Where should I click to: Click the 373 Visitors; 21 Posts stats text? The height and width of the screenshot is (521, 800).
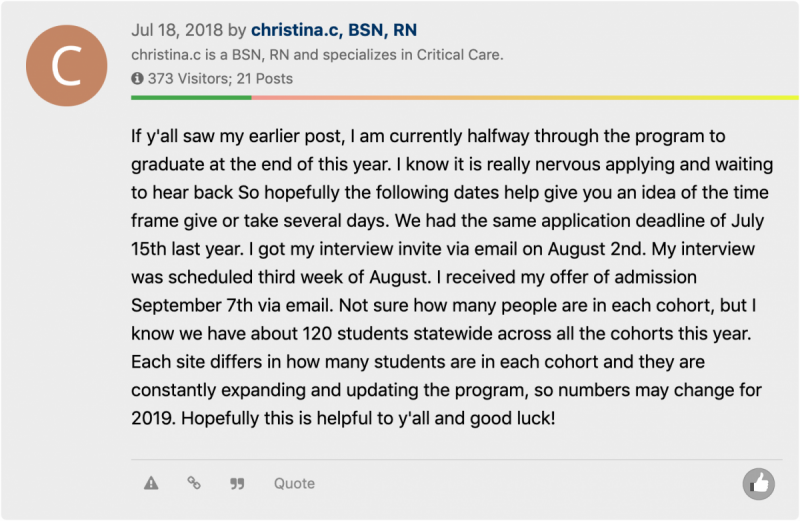coord(220,79)
